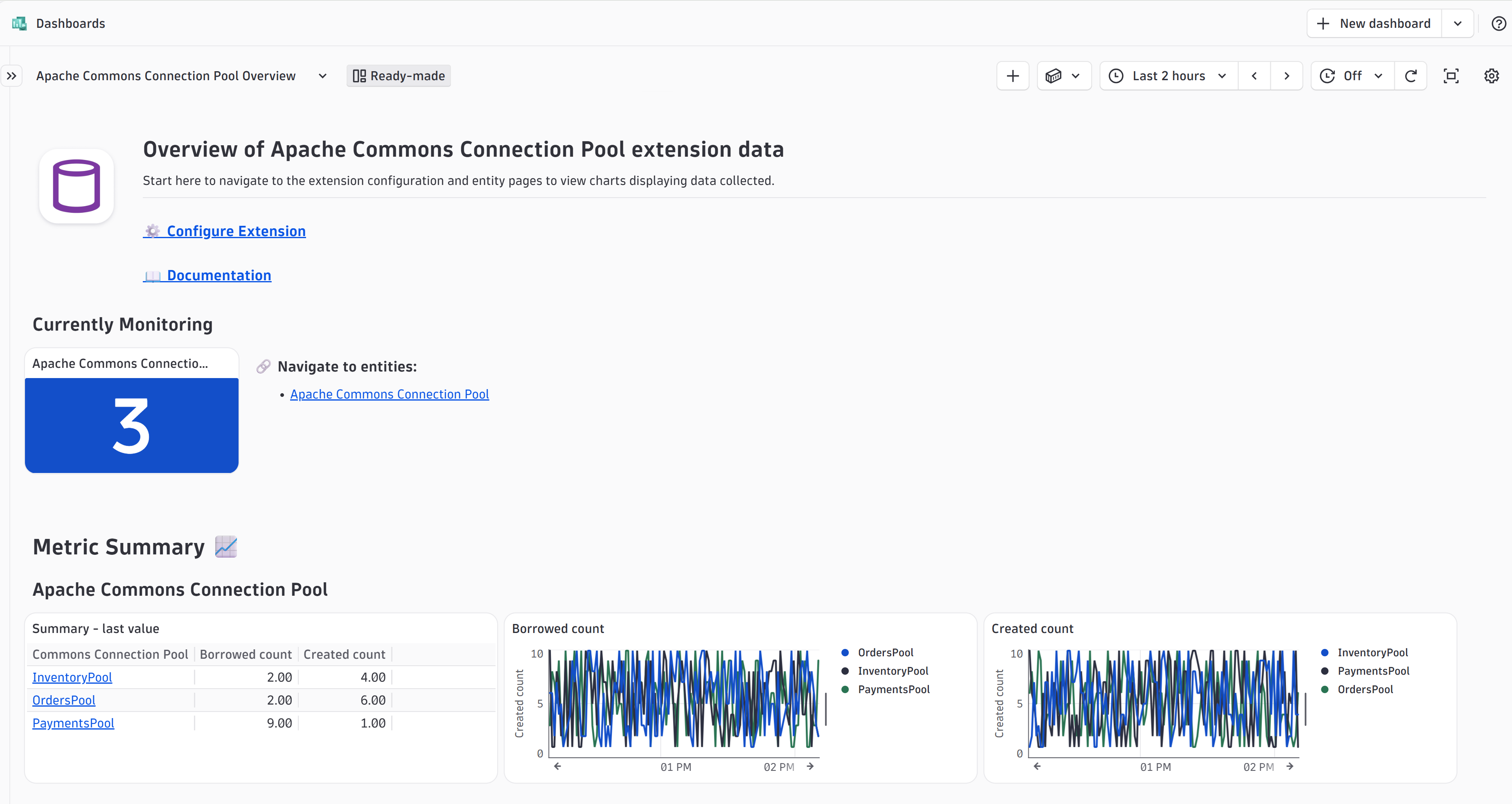Open dashboard settings gear
This screenshot has height=804, width=1512.
[1492, 76]
